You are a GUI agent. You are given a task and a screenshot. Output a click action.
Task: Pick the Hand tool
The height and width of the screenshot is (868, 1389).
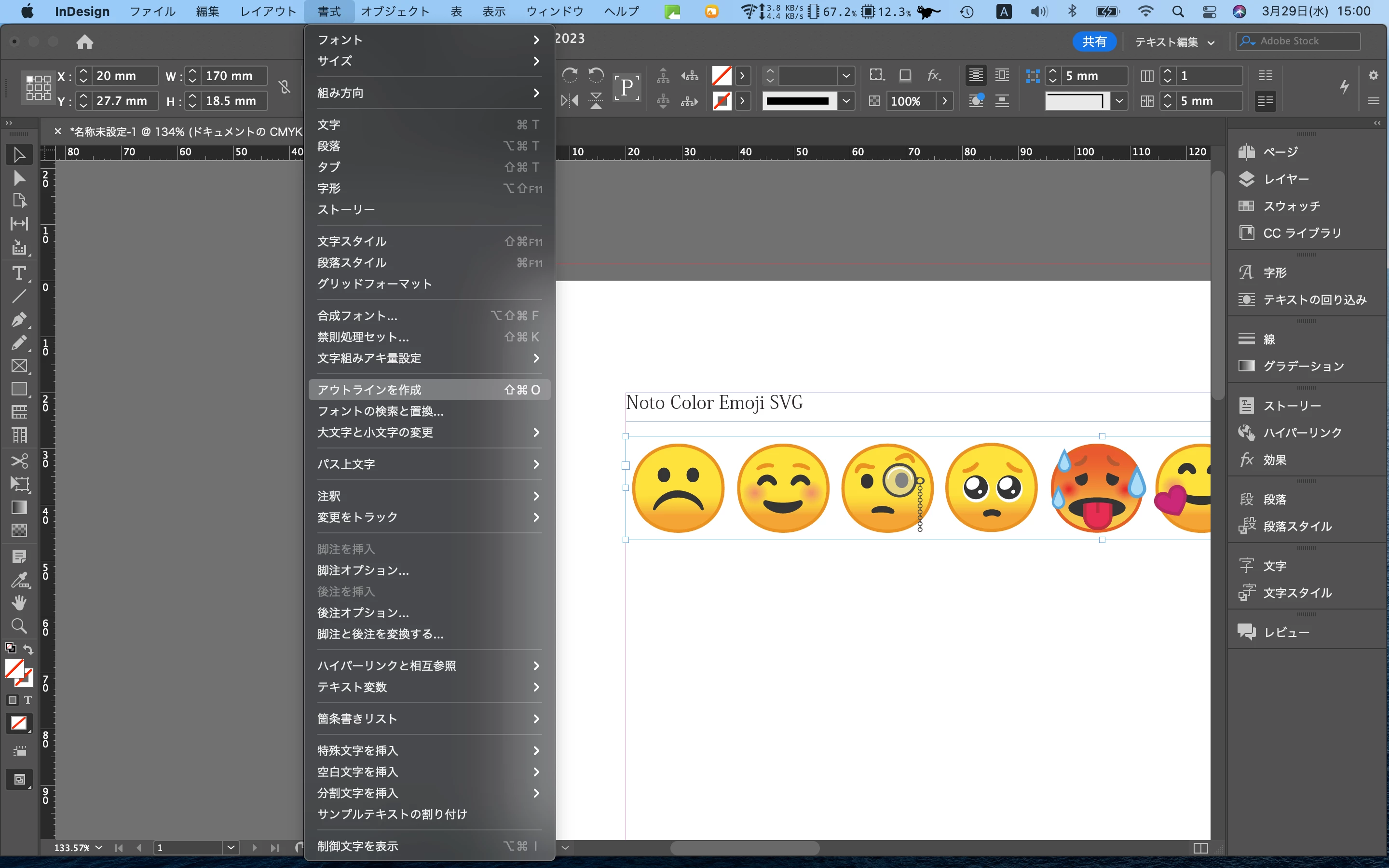[x=19, y=602]
